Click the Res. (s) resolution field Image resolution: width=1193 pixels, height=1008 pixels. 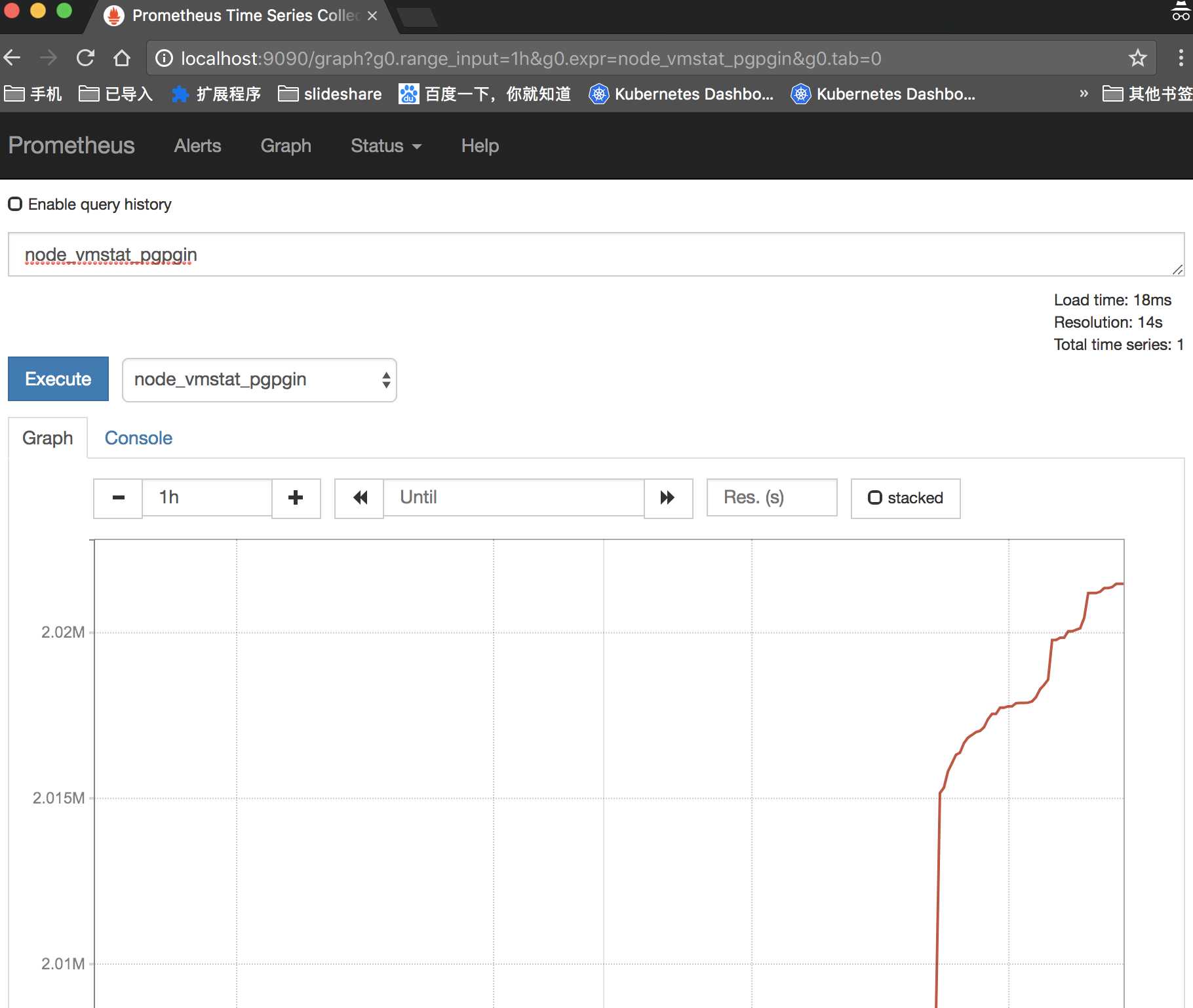pyautogui.click(x=772, y=497)
